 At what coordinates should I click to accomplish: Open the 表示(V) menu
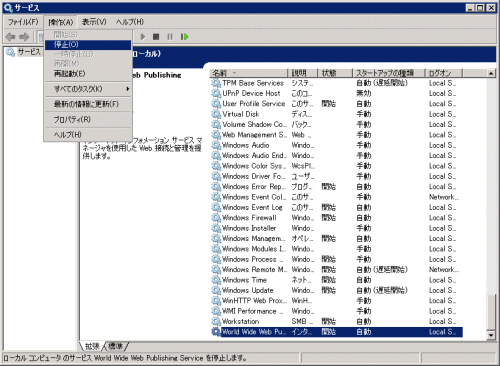94,22
